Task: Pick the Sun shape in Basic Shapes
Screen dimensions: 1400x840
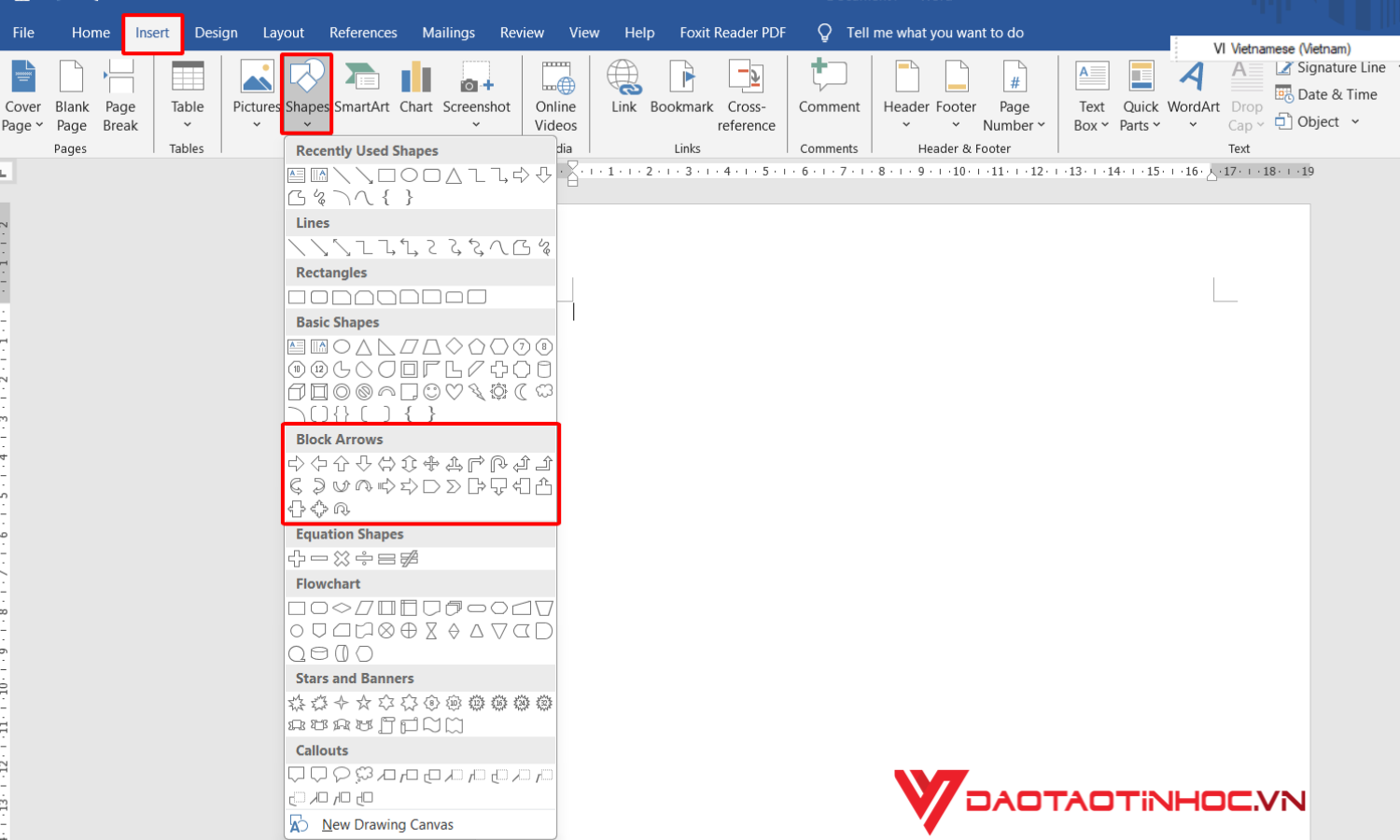Action: tap(499, 392)
